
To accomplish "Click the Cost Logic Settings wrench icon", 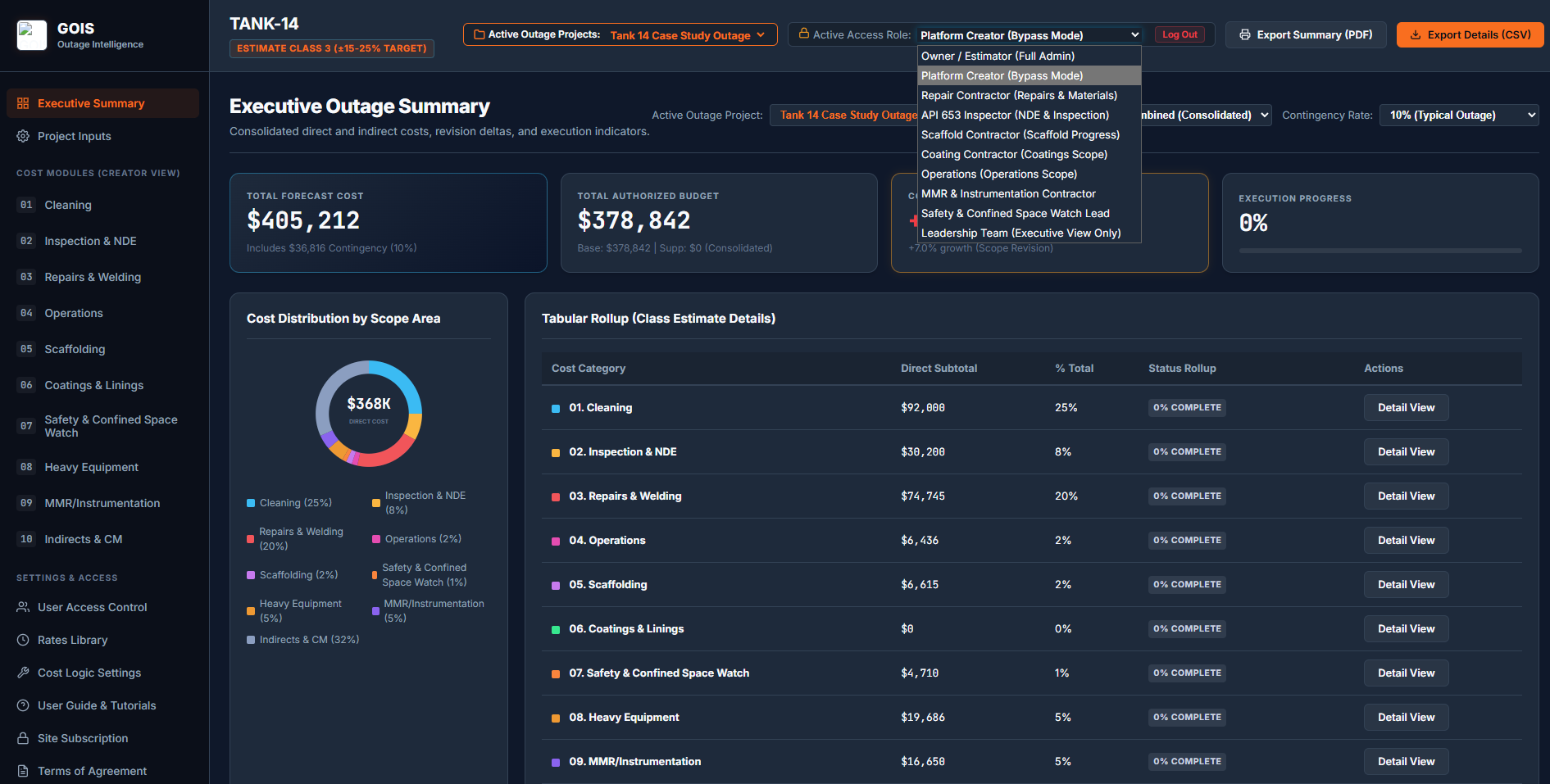I will pyautogui.click(x=23, y=673).
